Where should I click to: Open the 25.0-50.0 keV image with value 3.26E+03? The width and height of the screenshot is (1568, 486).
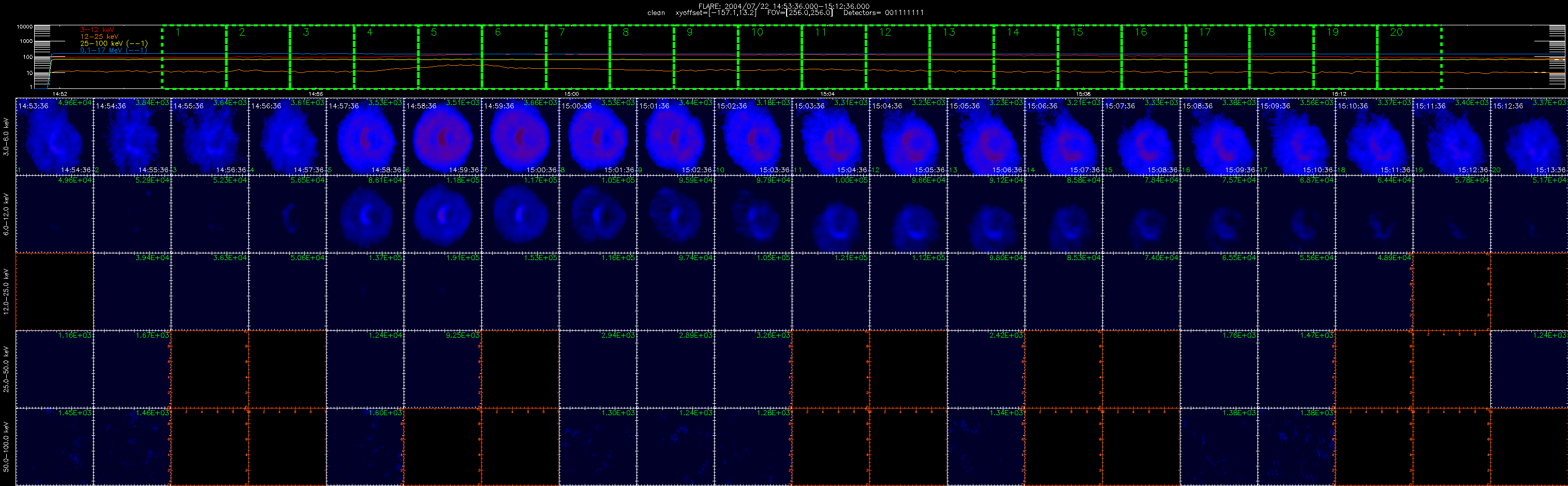coord(753,369)
